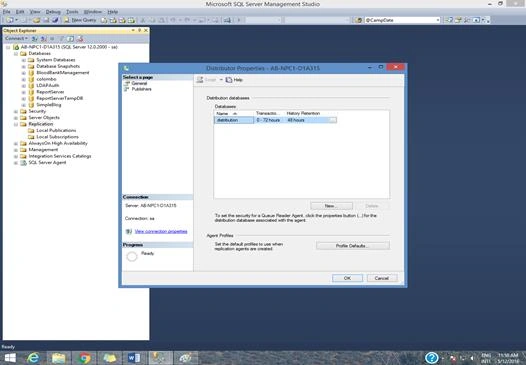Select AlwaysOn High Availability folder
The height and width of the screenshot is (365, 526).
coord(58,143)
